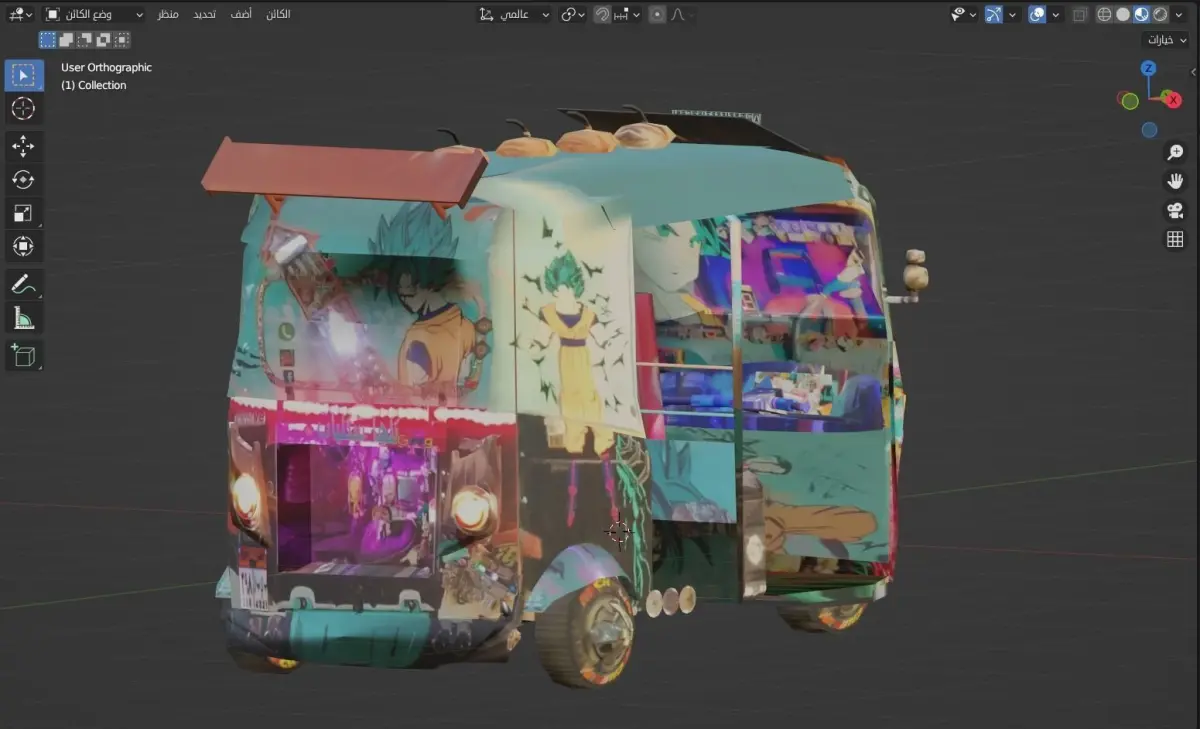Click the 3D cursor crosshair in viewport
Viewport: 1200px width, 729px height.
[x=619, y=532]
